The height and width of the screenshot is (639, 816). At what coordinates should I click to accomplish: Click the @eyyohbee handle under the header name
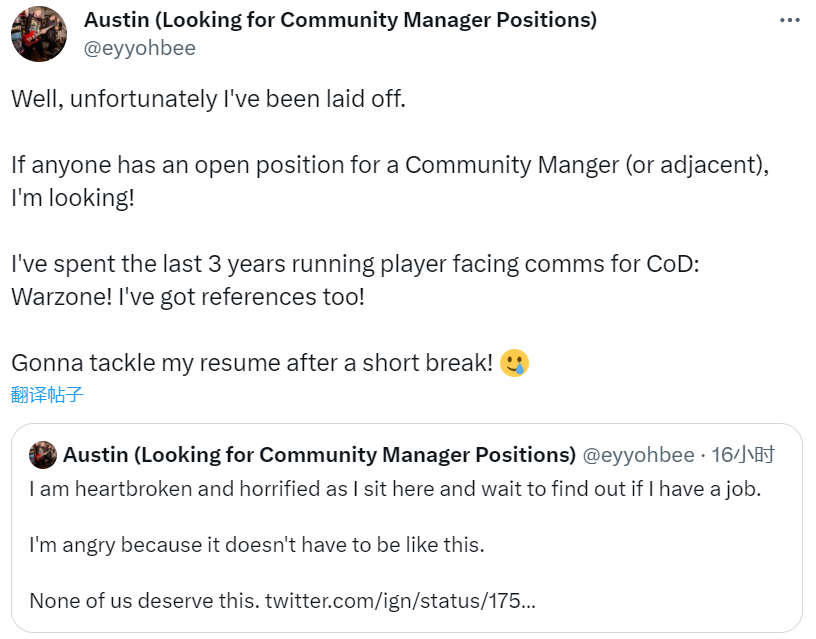[x=140, y=48]
